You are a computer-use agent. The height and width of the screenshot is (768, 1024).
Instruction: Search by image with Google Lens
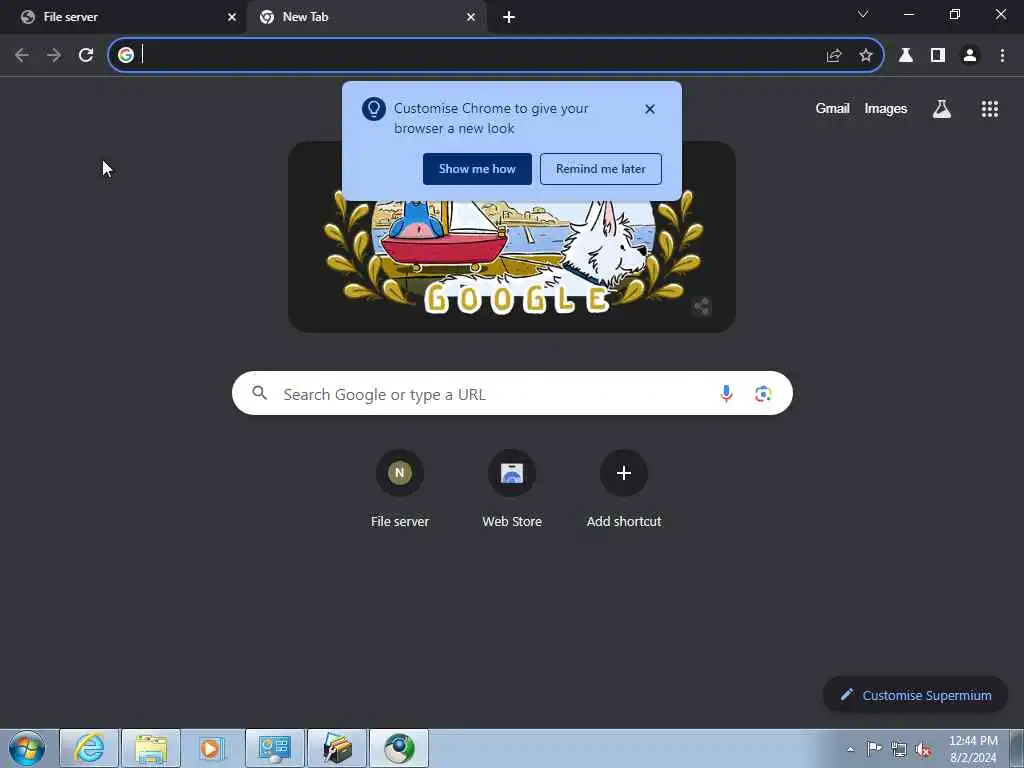(763, 394)
